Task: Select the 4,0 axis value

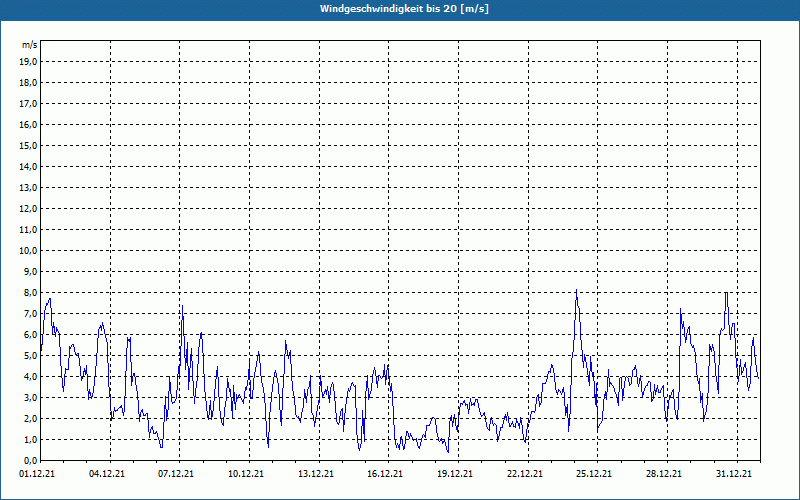Action: [x=30, y=377]
